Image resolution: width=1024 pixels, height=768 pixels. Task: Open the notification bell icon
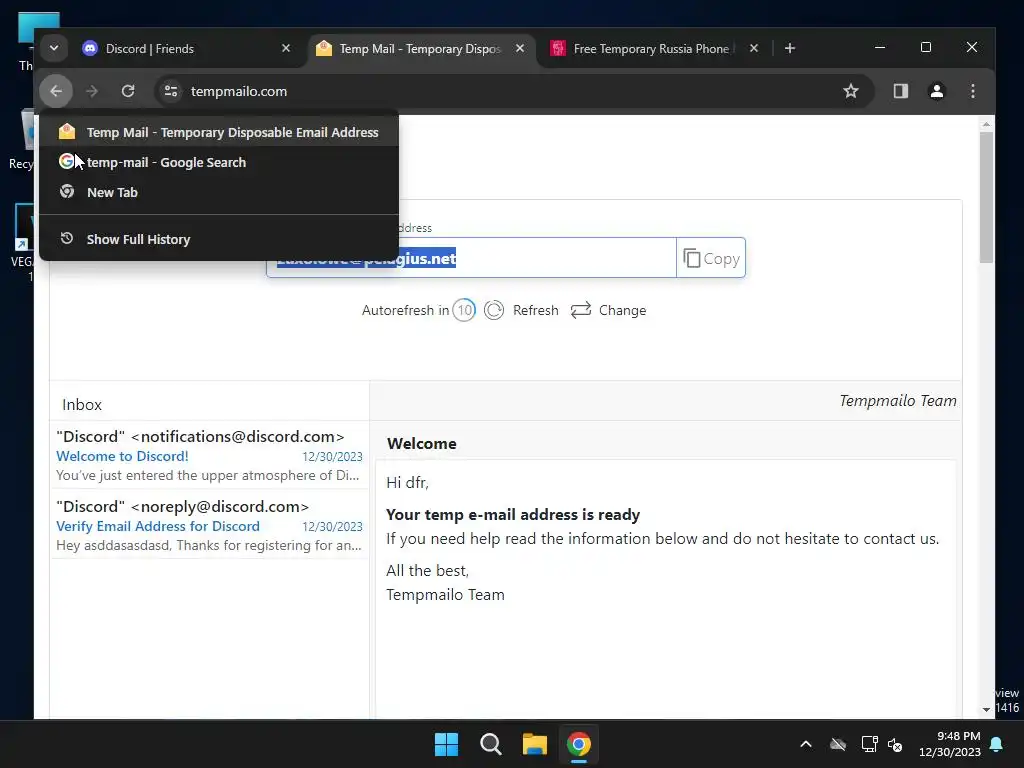click(996, 744)
